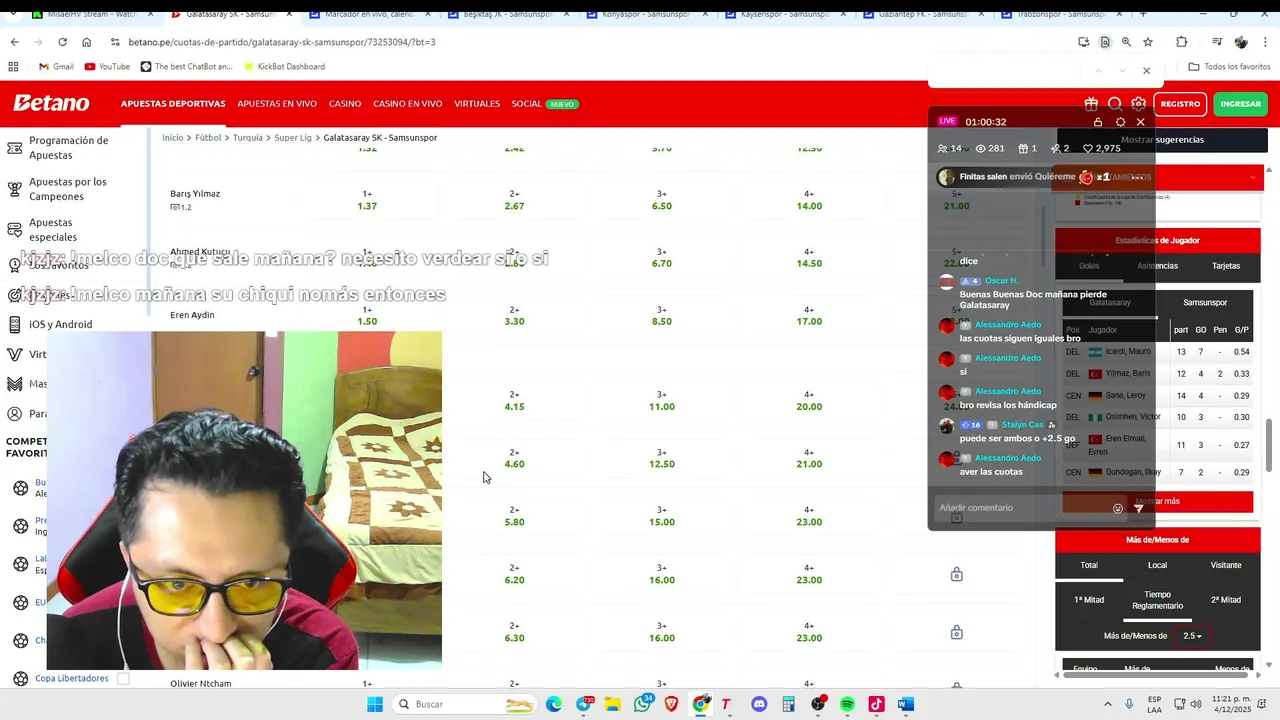
Task: Click Mostrar sugerencias button
Action: pyautogui.click(x=1161, y=140)
